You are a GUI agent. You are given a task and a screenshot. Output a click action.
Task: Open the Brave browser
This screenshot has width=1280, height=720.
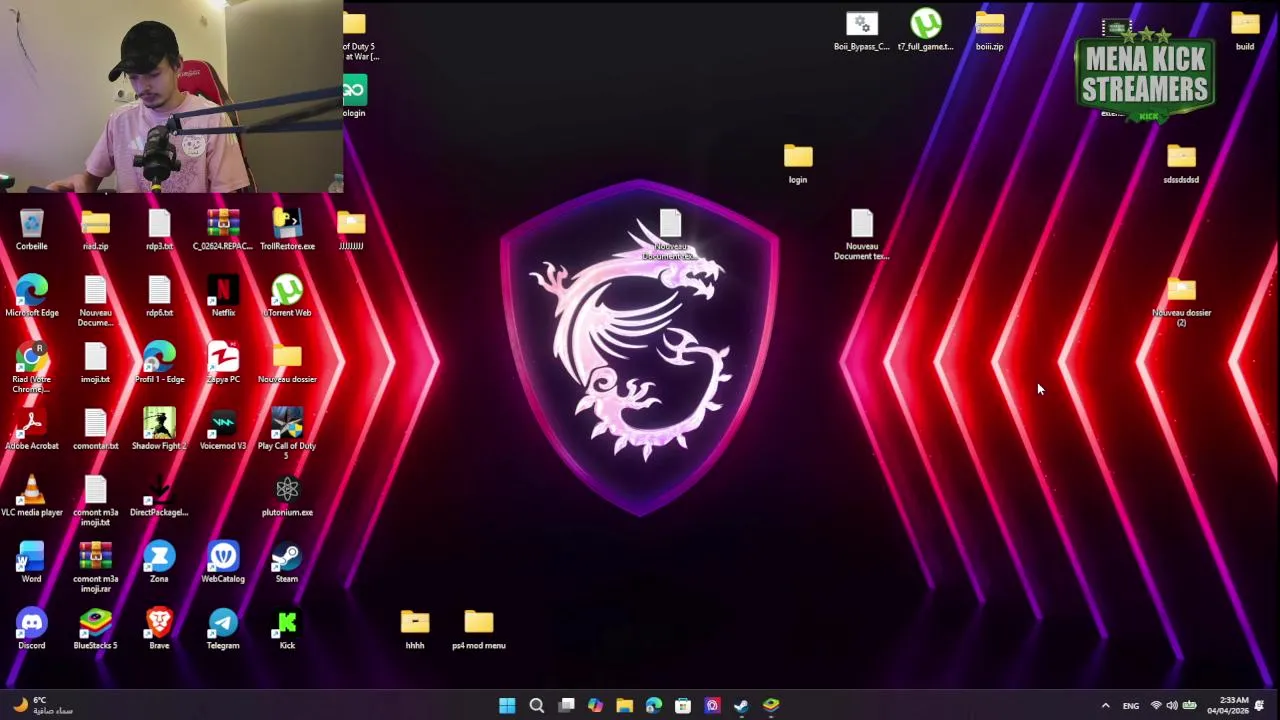click(x=159, y=629)
